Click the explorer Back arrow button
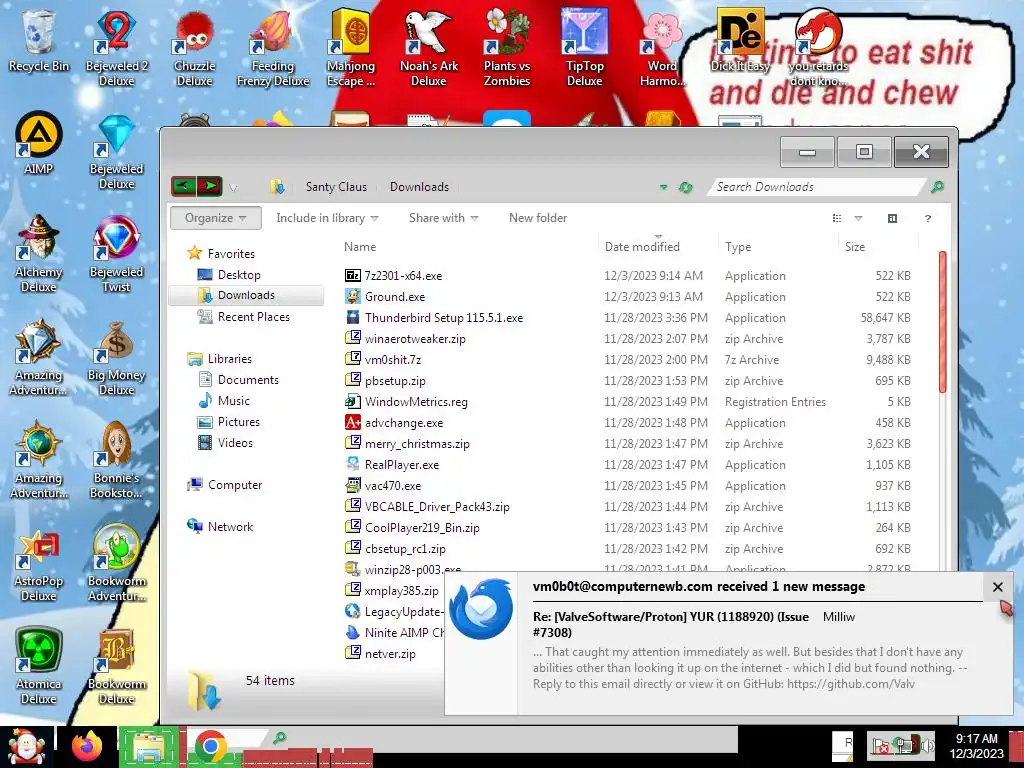 [184, 187]
